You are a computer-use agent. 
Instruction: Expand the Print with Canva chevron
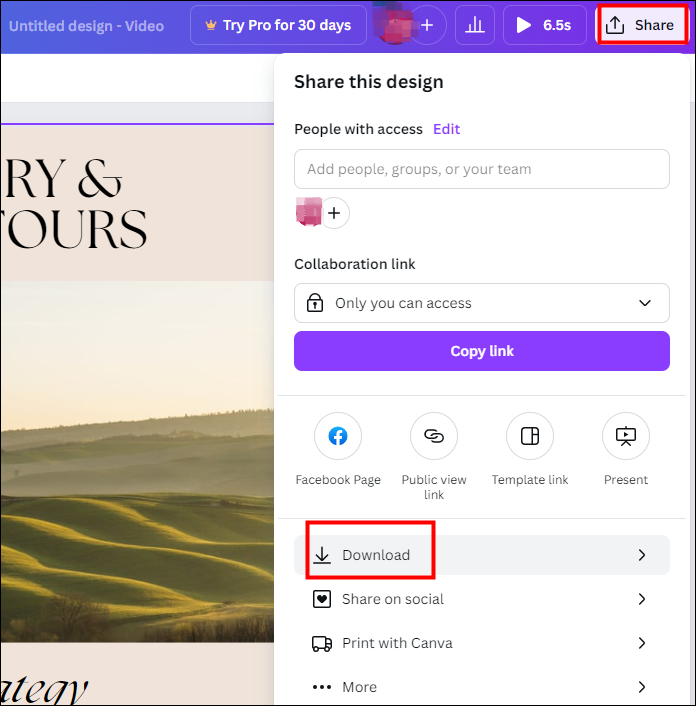(642, 643)
